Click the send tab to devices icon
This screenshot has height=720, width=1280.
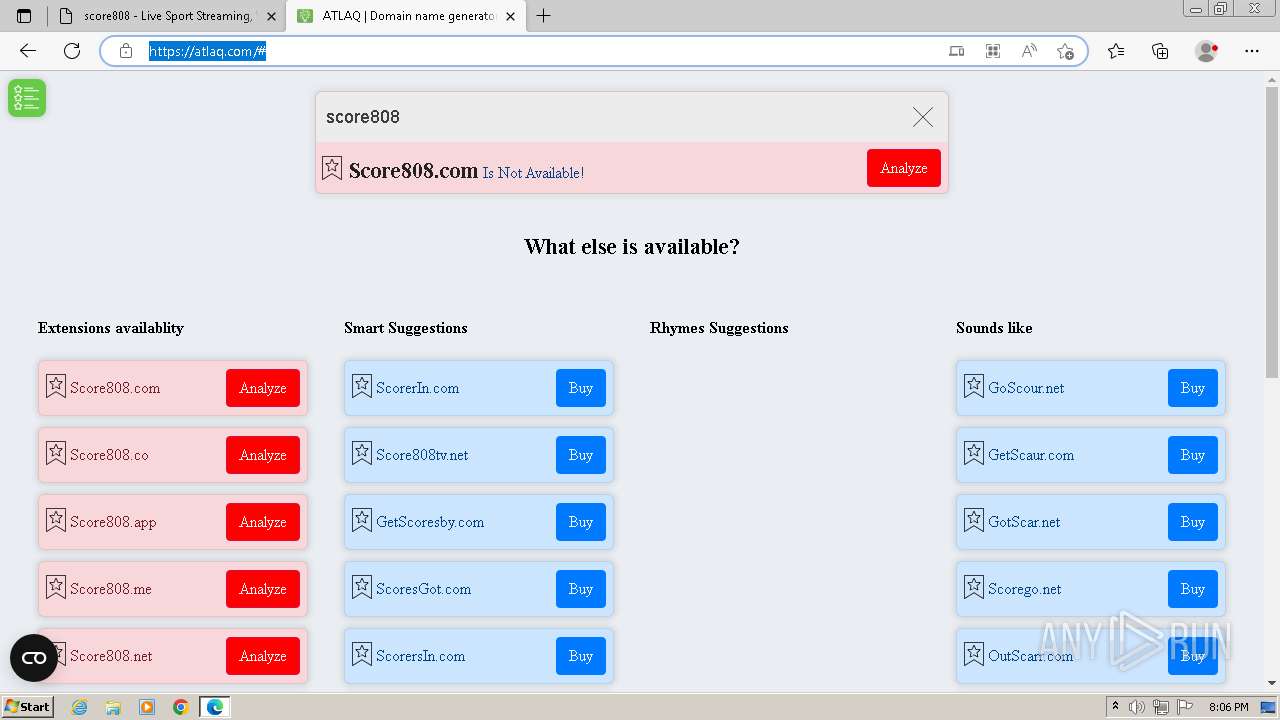[x=957, y=51]
